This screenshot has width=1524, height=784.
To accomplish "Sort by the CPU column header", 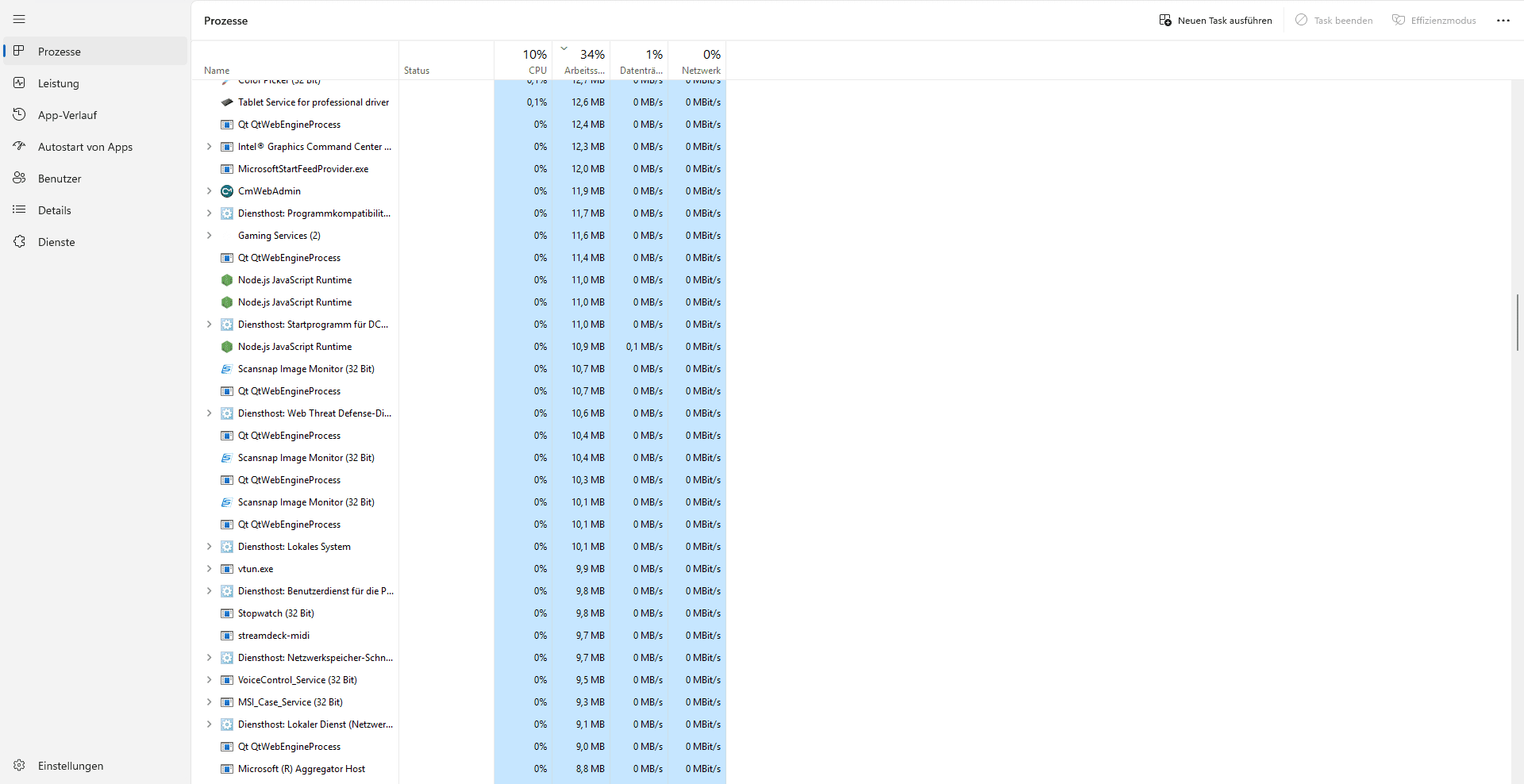I will pos(523,60).
